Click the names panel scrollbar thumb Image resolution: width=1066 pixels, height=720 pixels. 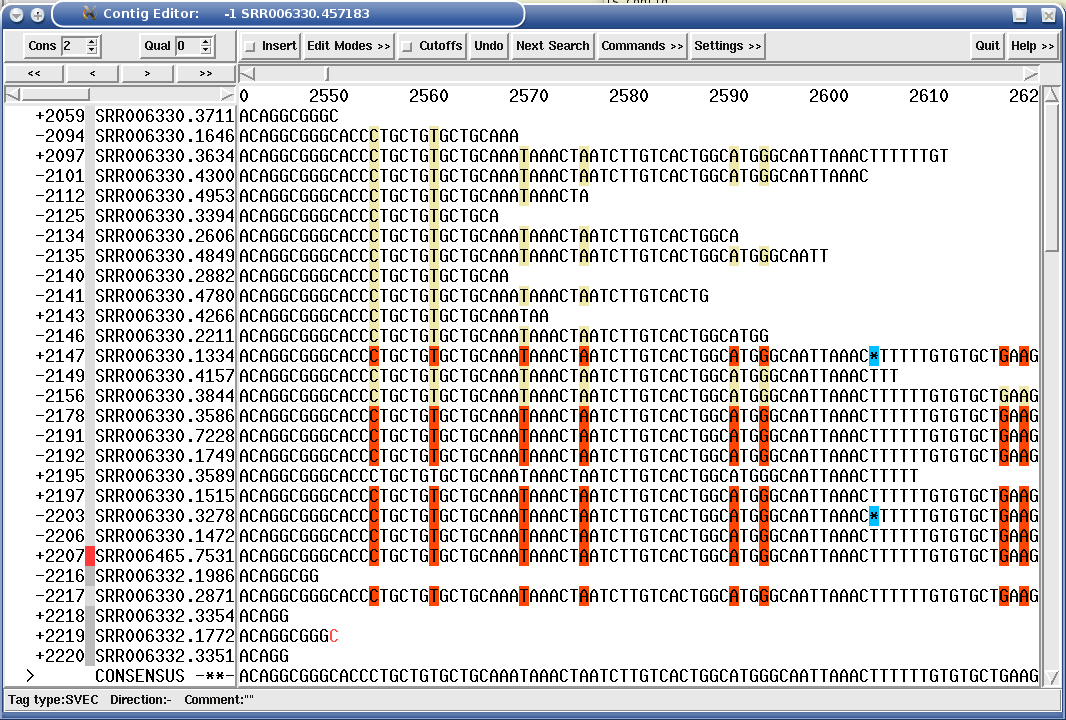click(x=55, y=95)
